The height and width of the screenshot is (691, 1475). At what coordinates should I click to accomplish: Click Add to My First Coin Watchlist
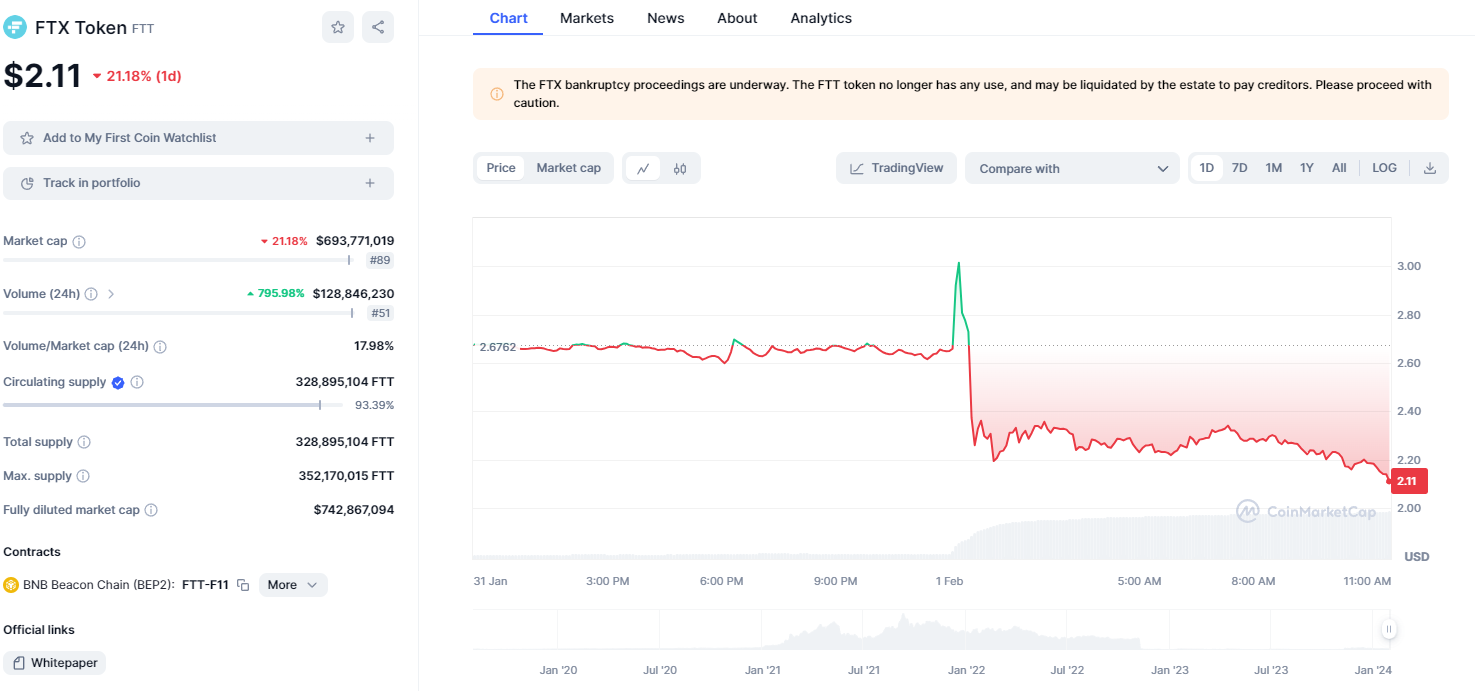pyautogui.click(x=198, y=138)
